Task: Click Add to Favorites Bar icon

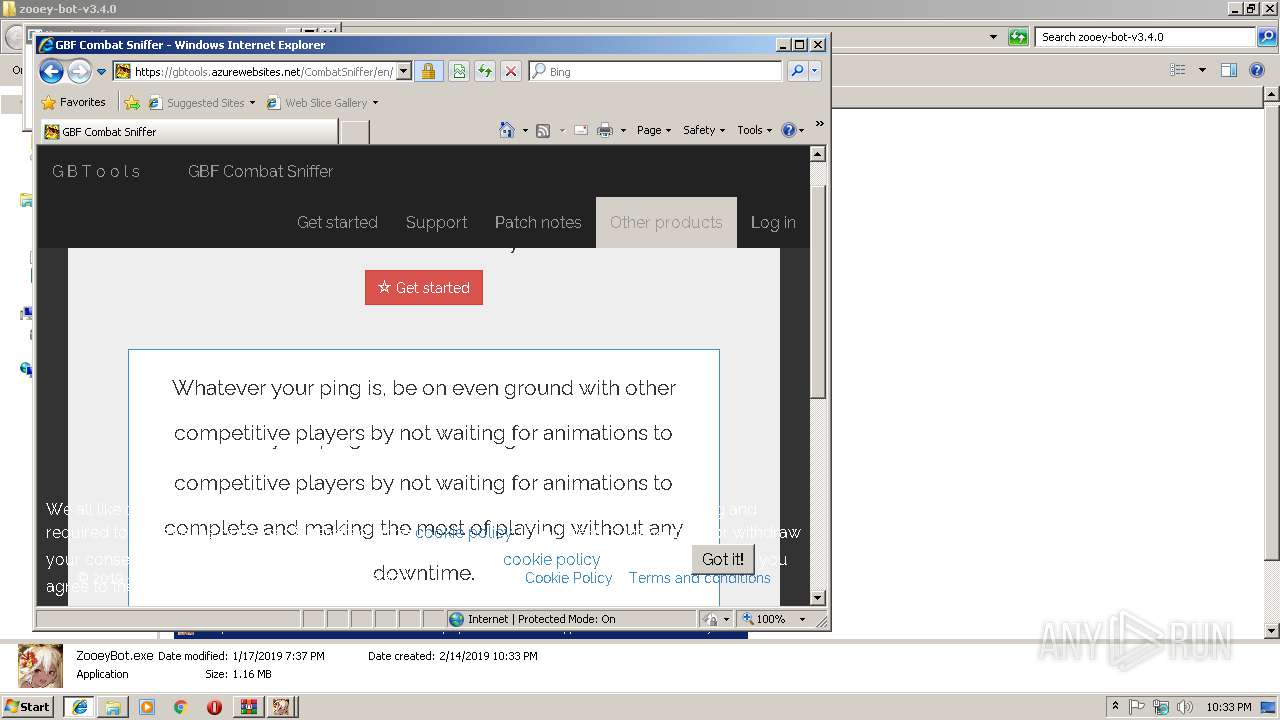Action: coord(132,102)
